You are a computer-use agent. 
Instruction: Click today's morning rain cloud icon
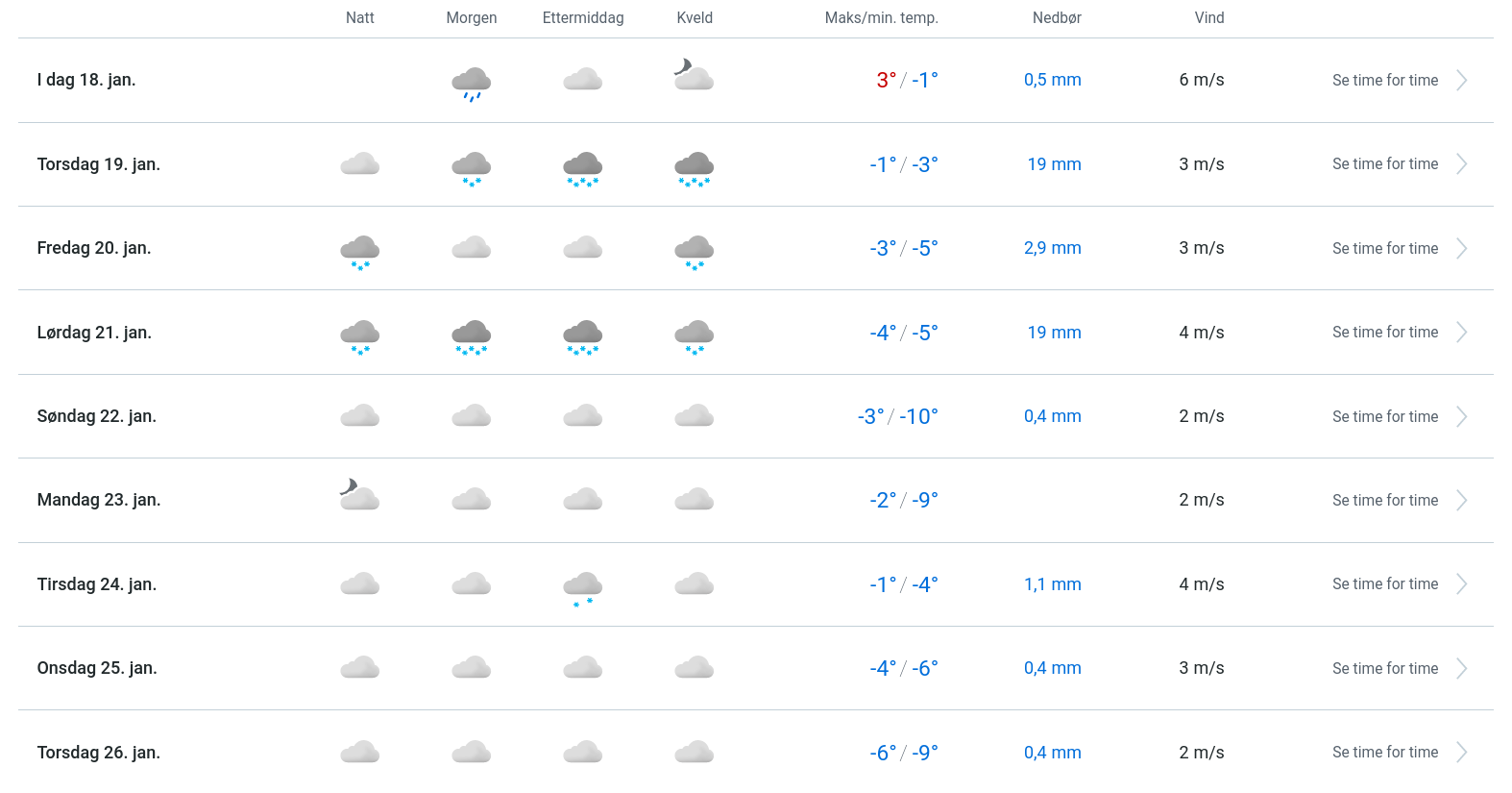(471, 84)
